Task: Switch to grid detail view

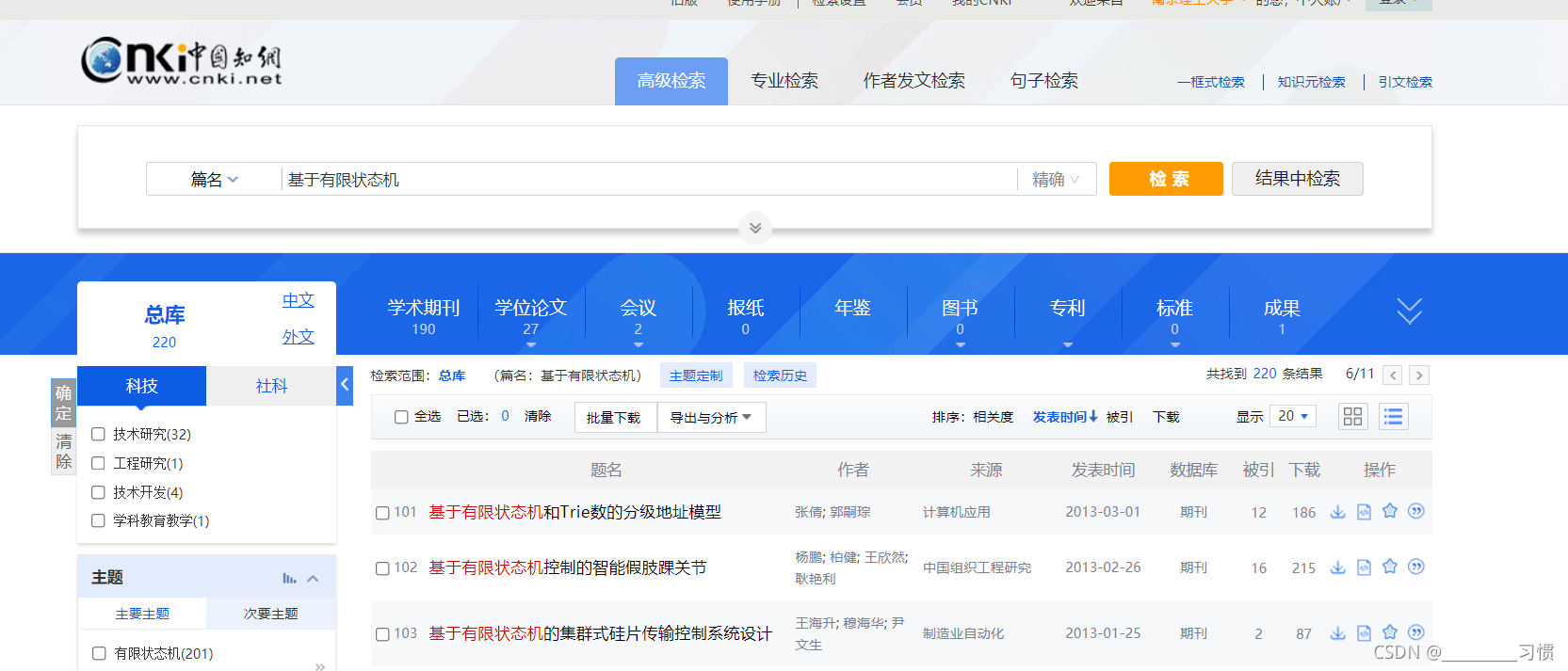Action: [x=1352, y=417]
